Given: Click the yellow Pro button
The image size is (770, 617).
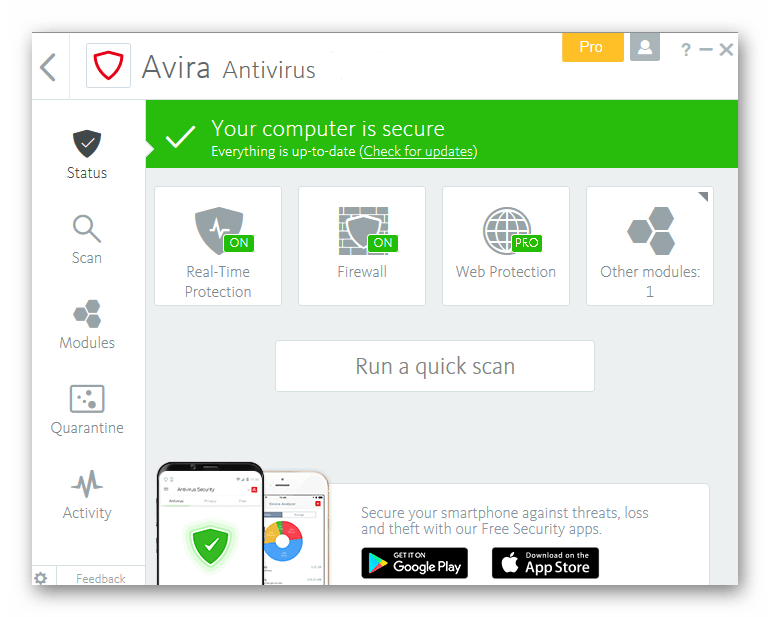Looking at the screenshot, I should coord(593,47).
